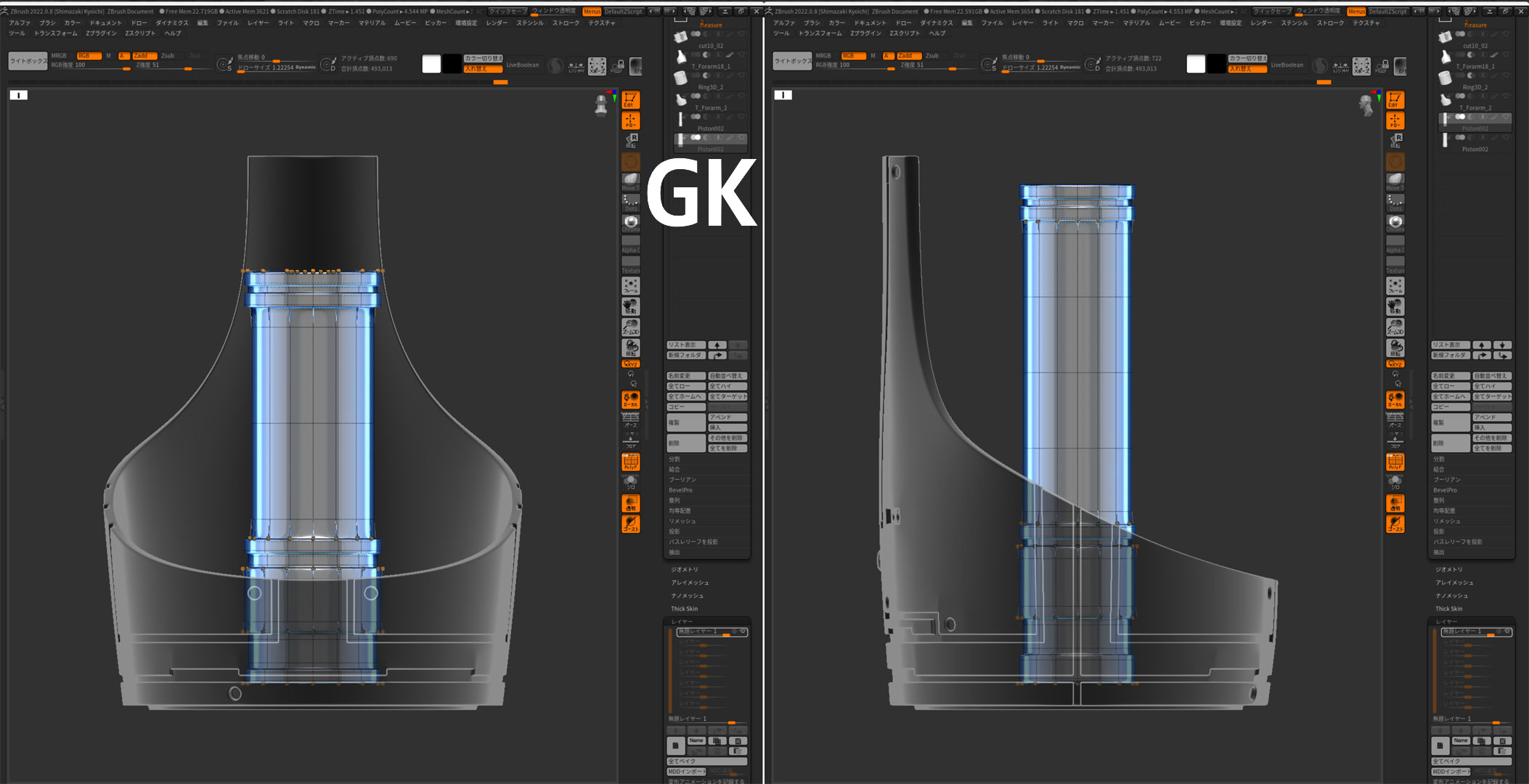Screen dimensions: 1529x784
Task: Click the Frame (フレーム) icon in left window
Action: pyautogui.click(x=630, y=286)
